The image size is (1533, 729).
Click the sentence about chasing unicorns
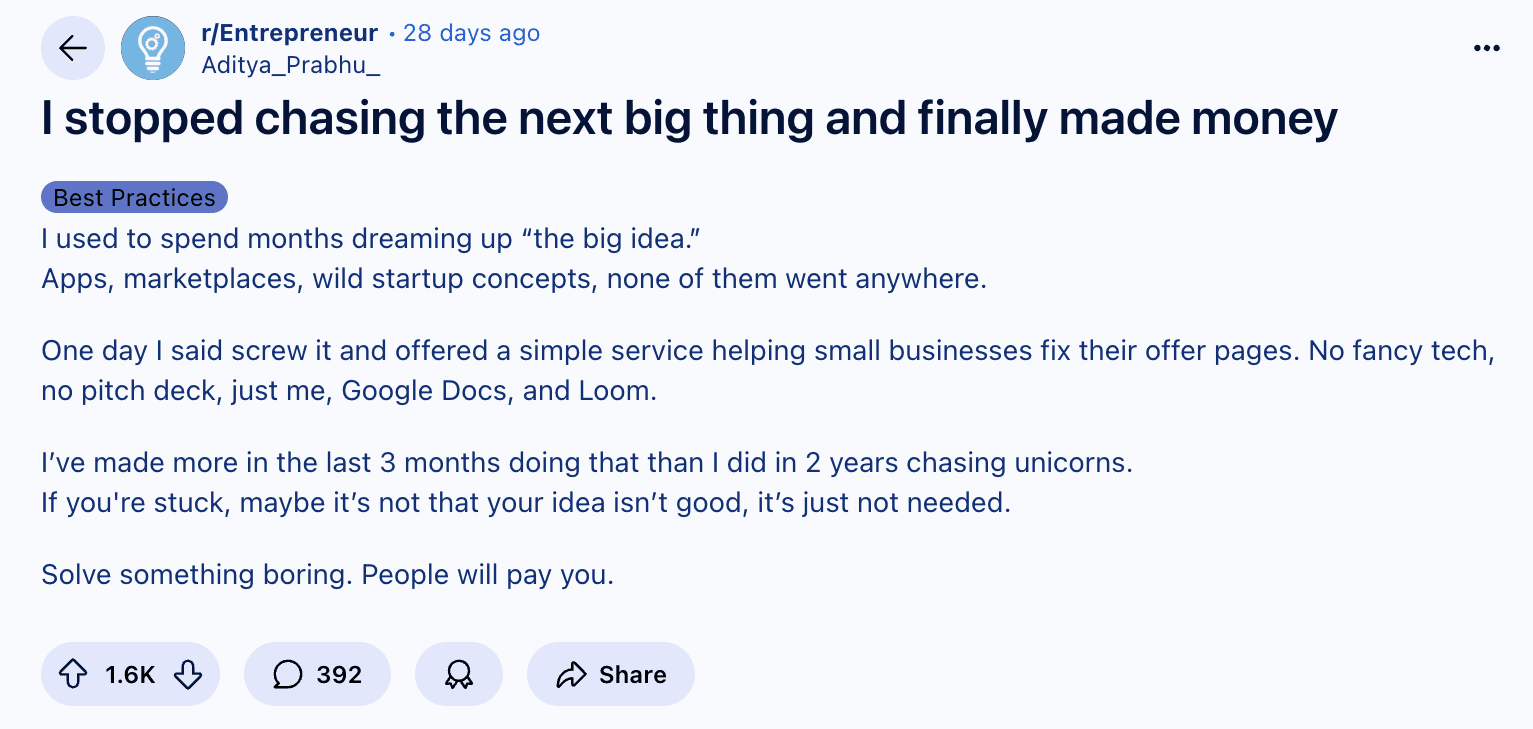pyautogui.click(x=587, y=464)
